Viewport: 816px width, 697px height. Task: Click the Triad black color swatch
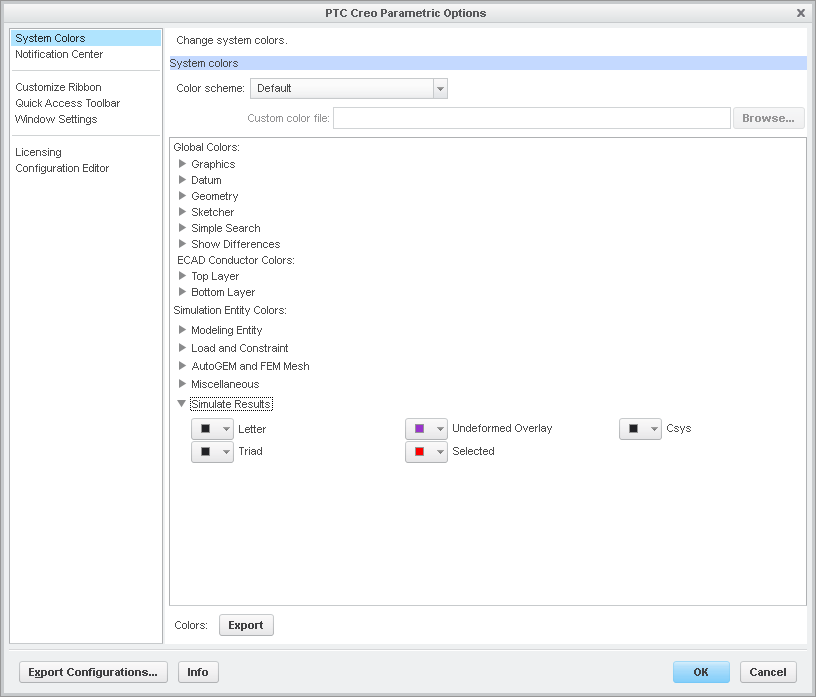coord(206,452)
